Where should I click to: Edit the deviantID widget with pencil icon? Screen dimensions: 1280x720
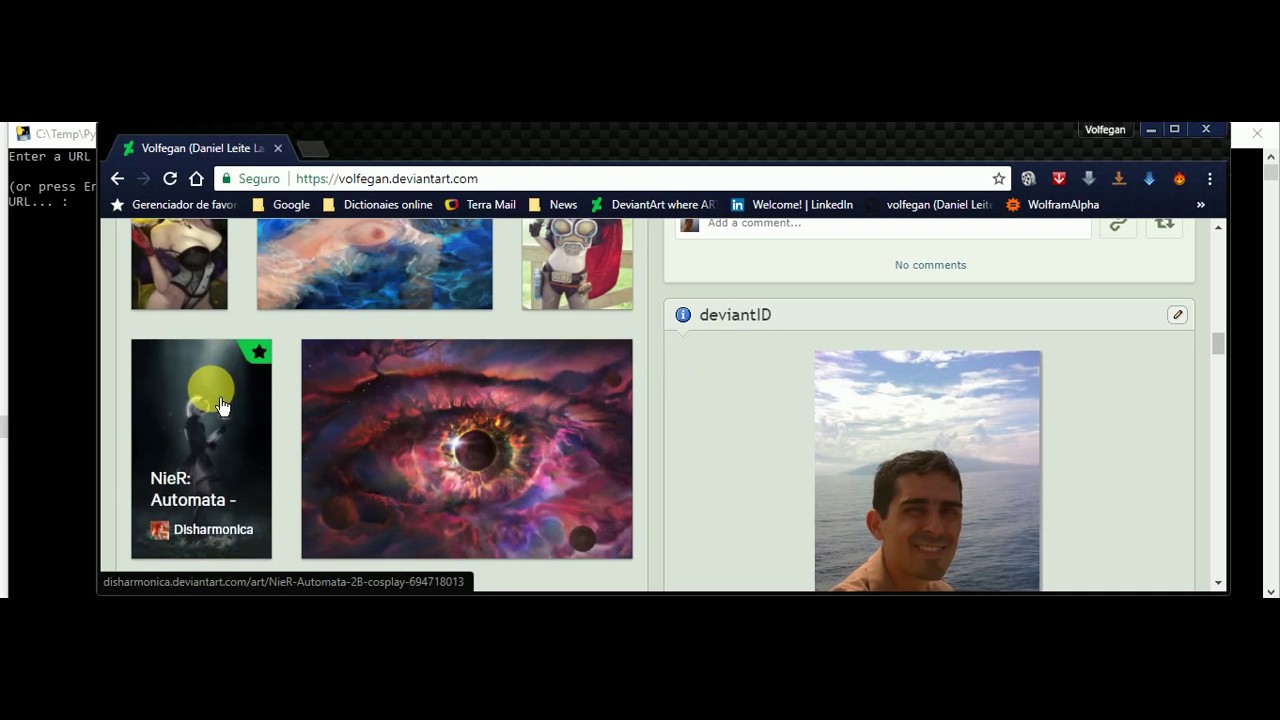[1178, 315]
